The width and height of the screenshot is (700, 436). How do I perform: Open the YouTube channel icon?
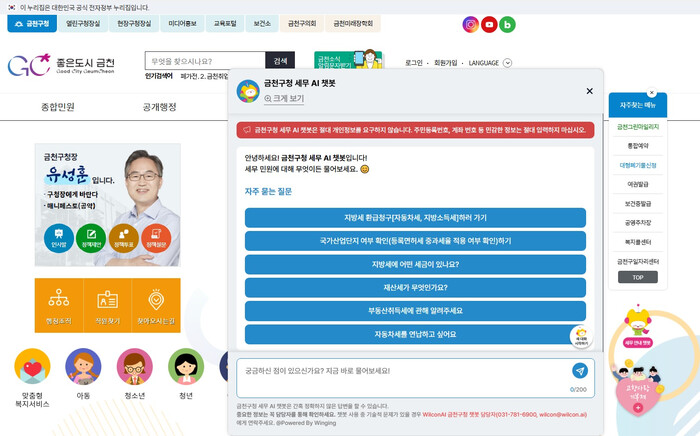(x=489, y=24)
